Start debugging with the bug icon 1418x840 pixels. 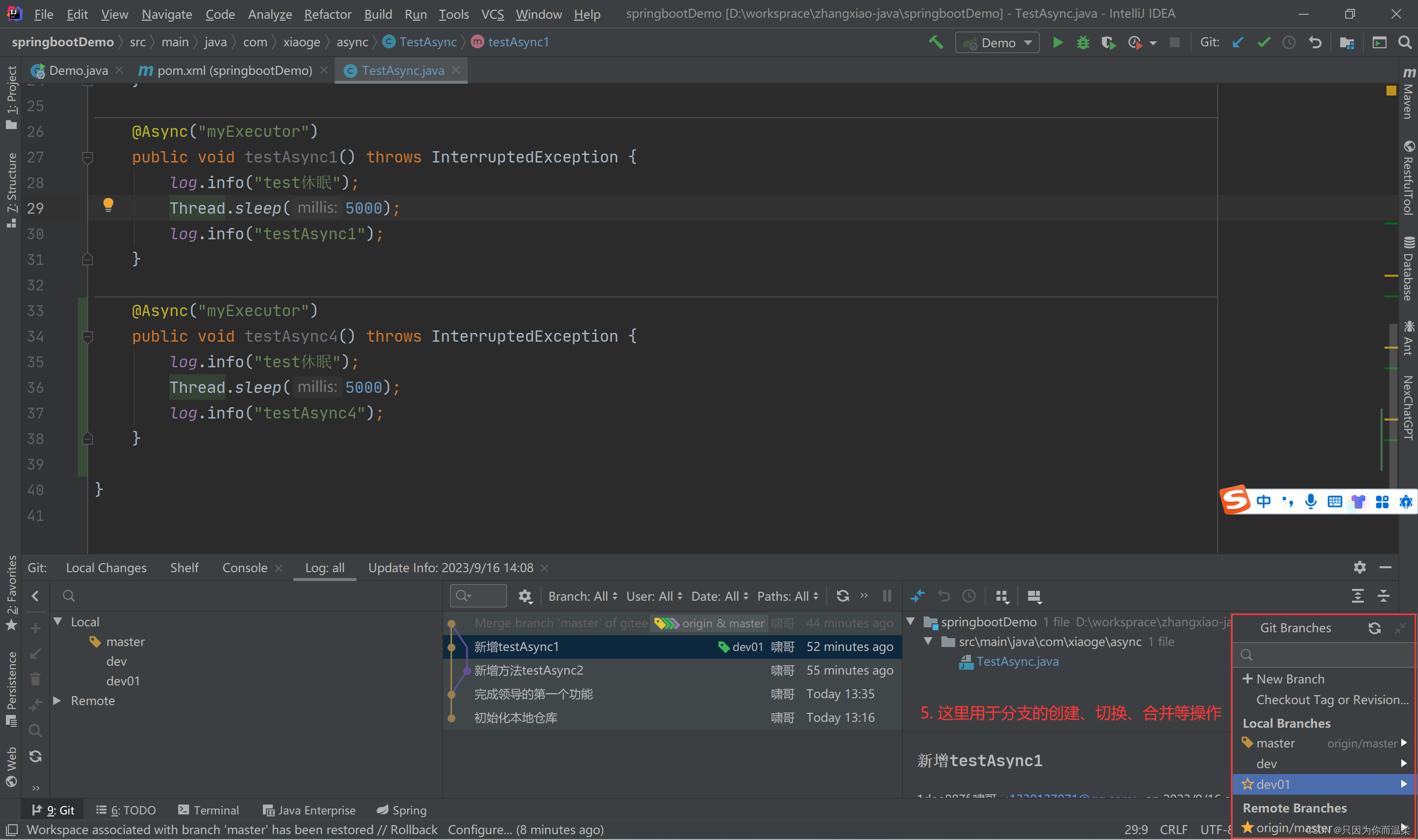pos(1082,42)
